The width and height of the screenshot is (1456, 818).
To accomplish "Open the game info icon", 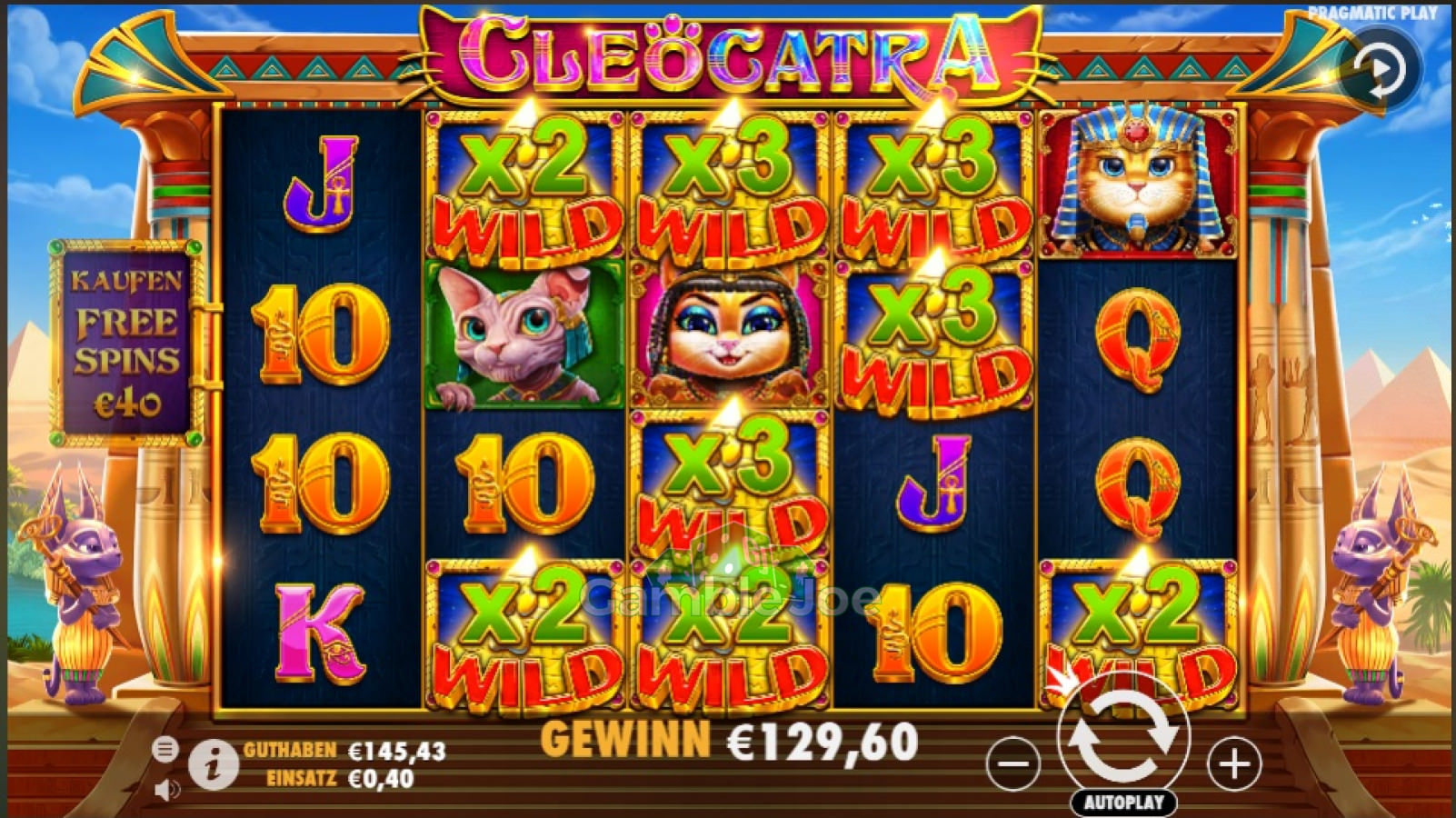I will tap(213, 765).
